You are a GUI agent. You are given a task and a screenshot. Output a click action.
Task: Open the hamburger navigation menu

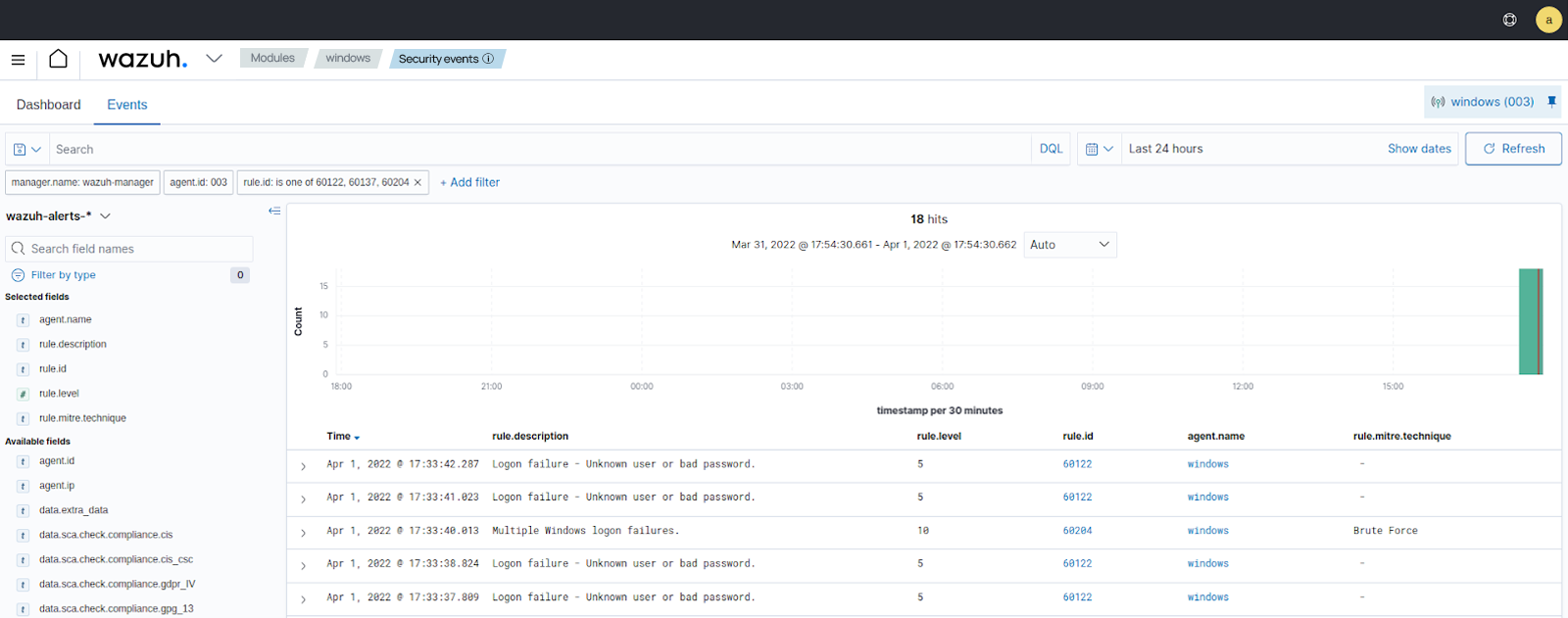click(x=18, y=60)
